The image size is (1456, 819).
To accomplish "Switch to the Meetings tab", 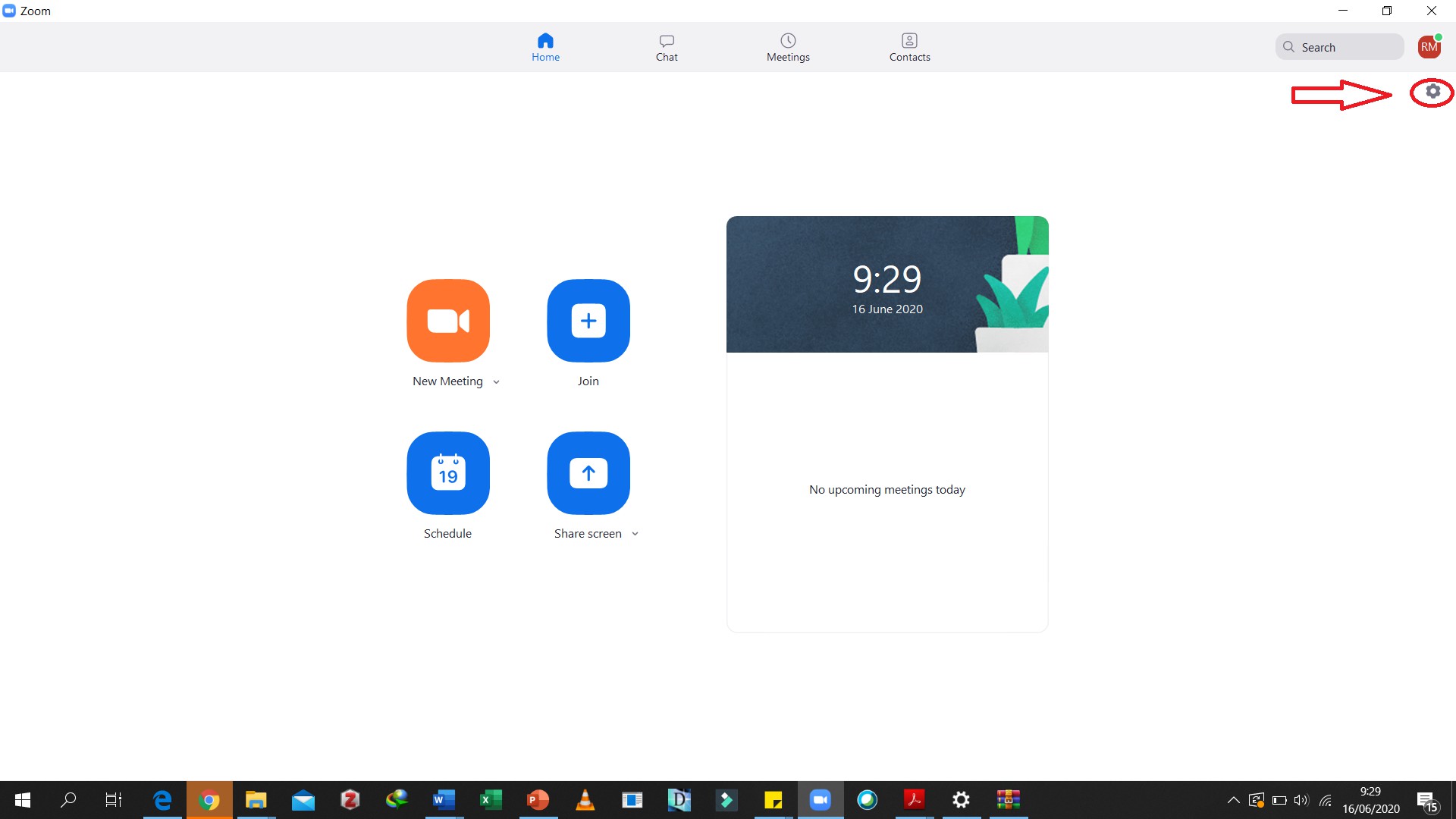I will tap(788, 47).
